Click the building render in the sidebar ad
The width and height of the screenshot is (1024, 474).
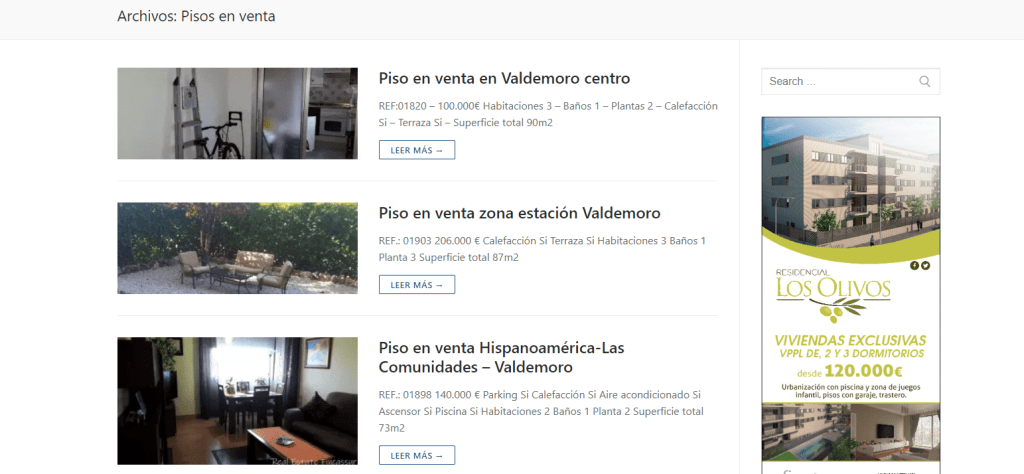851,180
